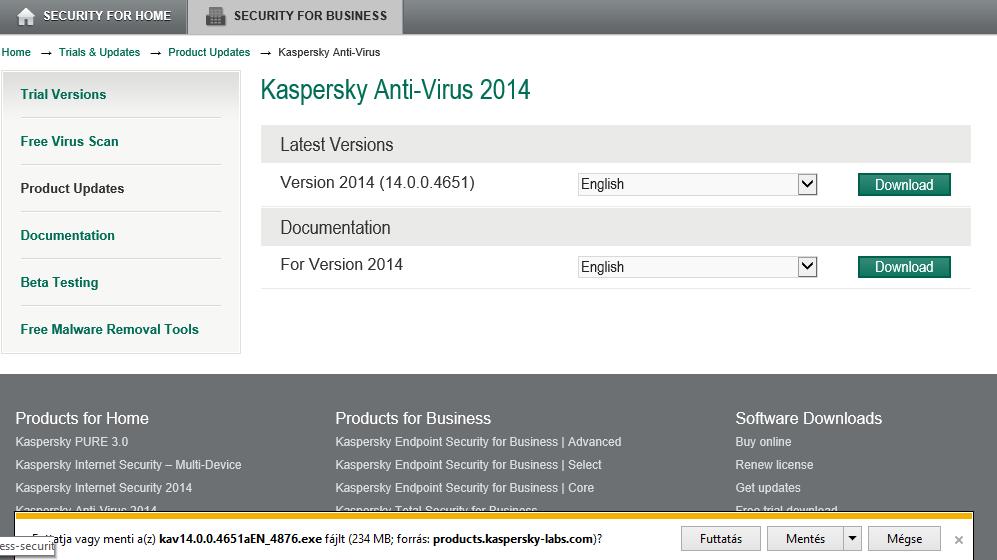Viewport: 997px width, 560px height.
Task: Open Beta Testing in the sidebar
Action: tap(59, 282)
